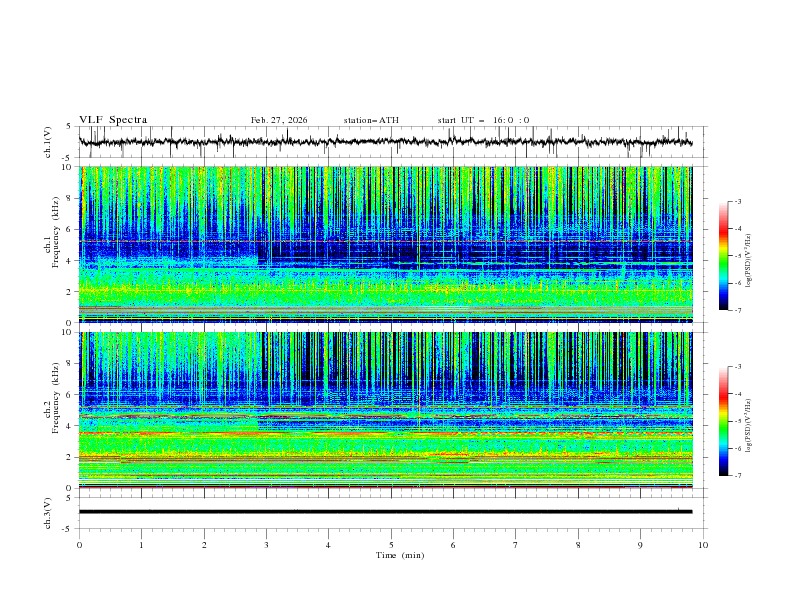Click the "10" kHz tick on ch.1 axis

(69, 167)
